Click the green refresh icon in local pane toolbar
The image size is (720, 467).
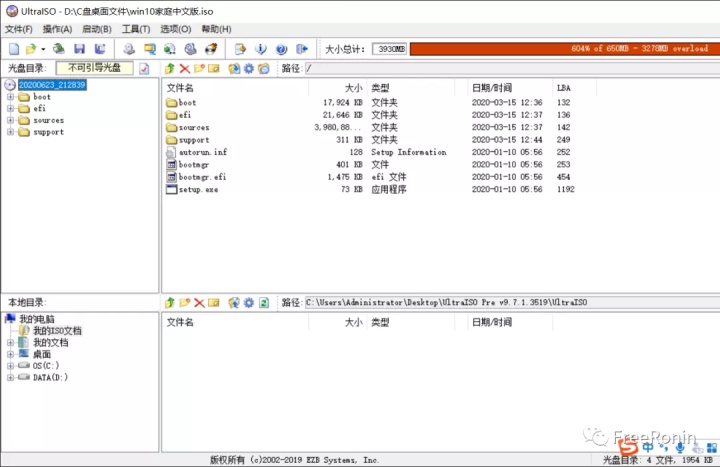264,303
